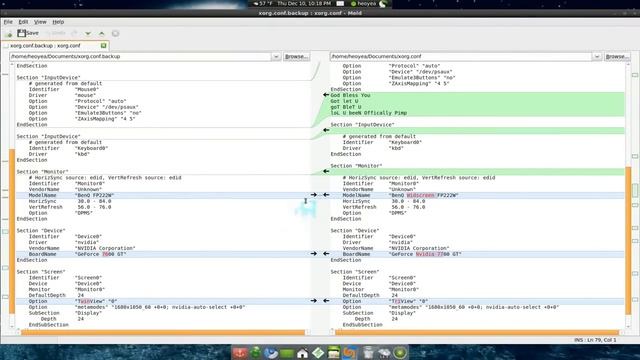Copy BoardName line to the right pane
This screenshot has width=640, height=360.
tap(313, 254)
